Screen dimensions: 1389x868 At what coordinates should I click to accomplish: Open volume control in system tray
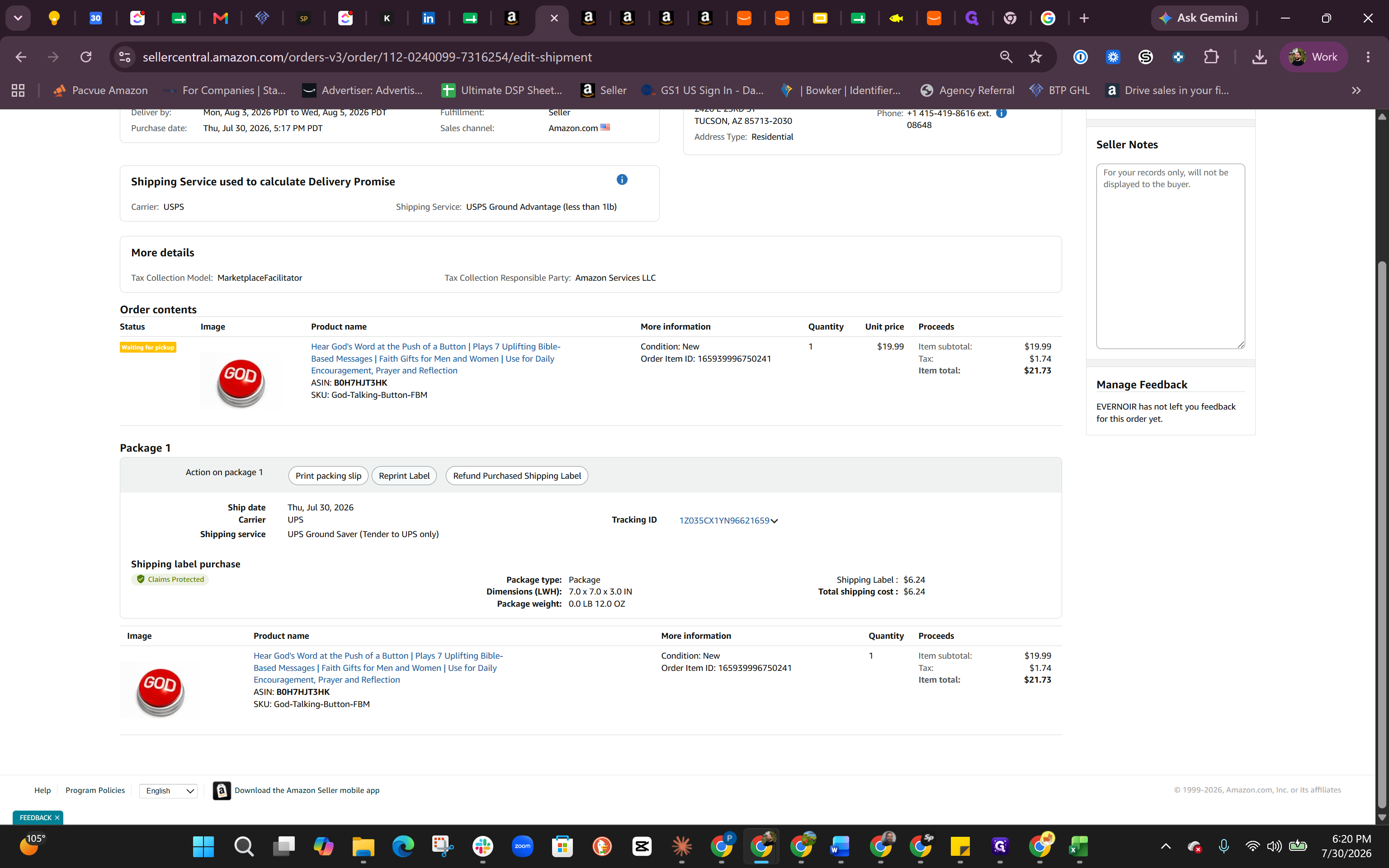point(1274,846)
